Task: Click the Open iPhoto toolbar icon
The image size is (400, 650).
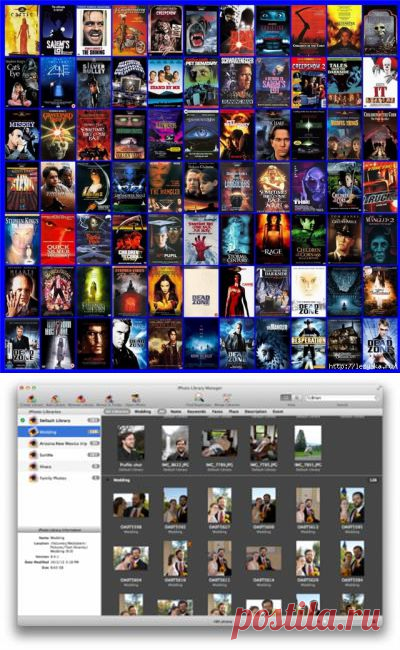Action: [135, 398]
